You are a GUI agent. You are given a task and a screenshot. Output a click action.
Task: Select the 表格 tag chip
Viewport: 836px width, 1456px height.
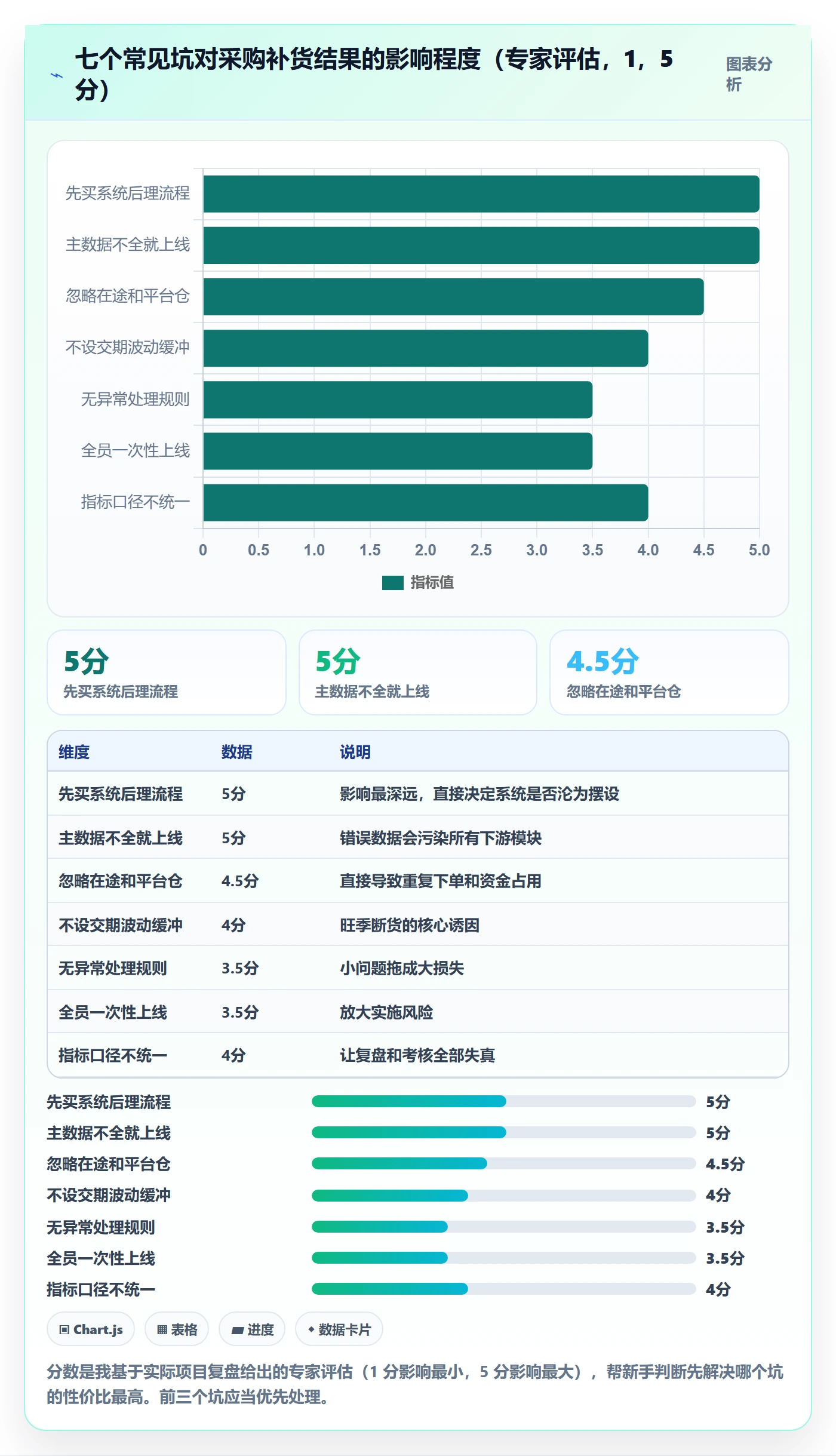tap(177, 1329)
